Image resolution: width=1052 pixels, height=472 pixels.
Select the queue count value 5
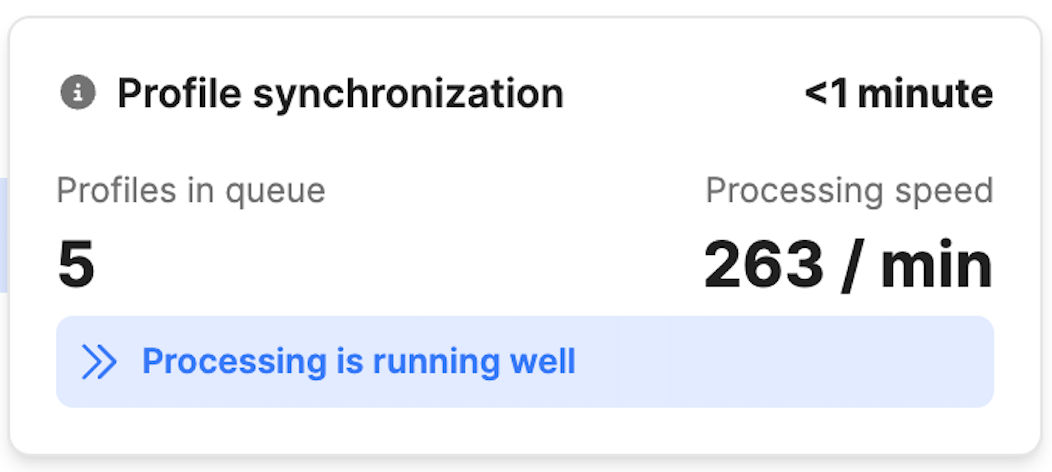pyautogui.click(x=76, y=264)
